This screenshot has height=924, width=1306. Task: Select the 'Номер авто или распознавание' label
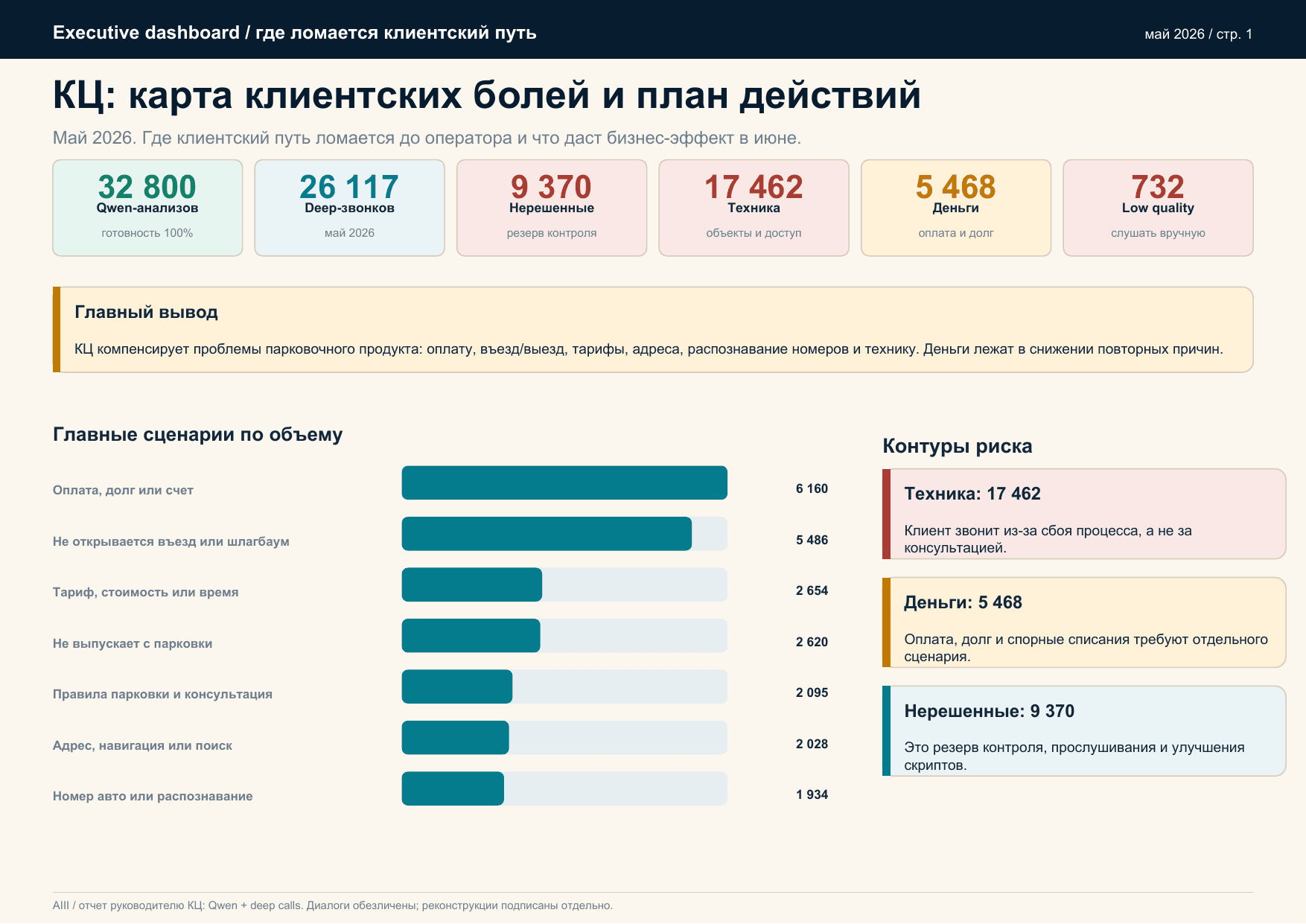(x=153, y=796)
